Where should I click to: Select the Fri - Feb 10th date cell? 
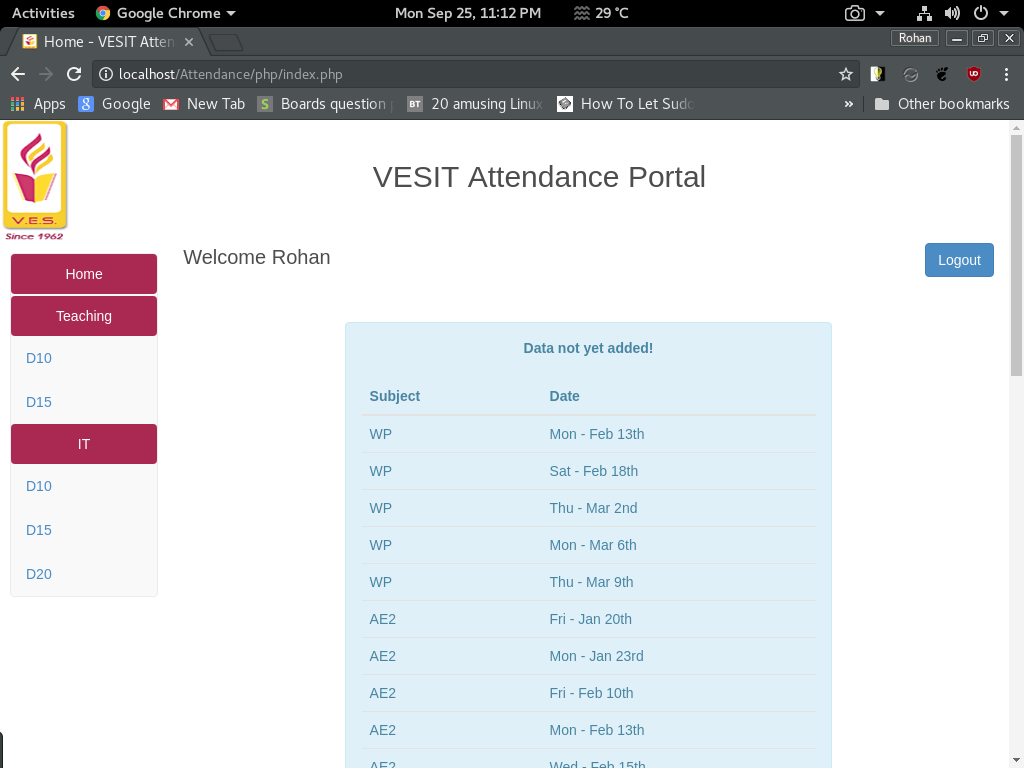[x=591, y=693]
